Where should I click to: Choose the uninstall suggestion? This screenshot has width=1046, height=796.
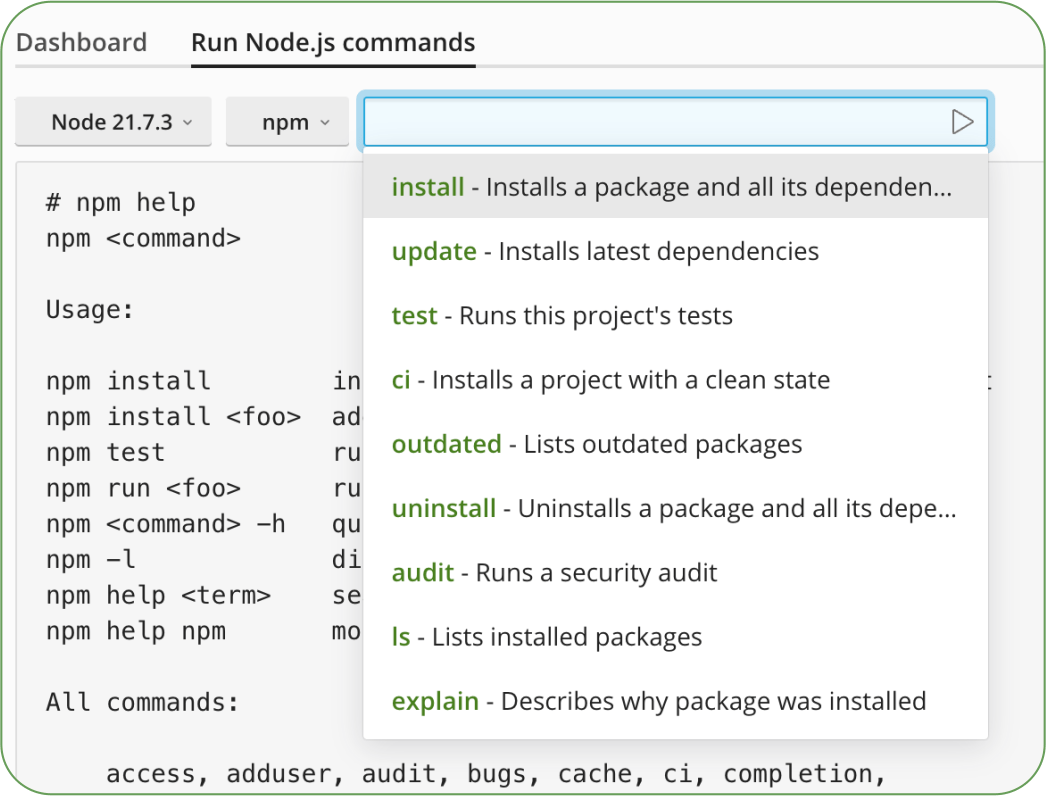point(675,508)
